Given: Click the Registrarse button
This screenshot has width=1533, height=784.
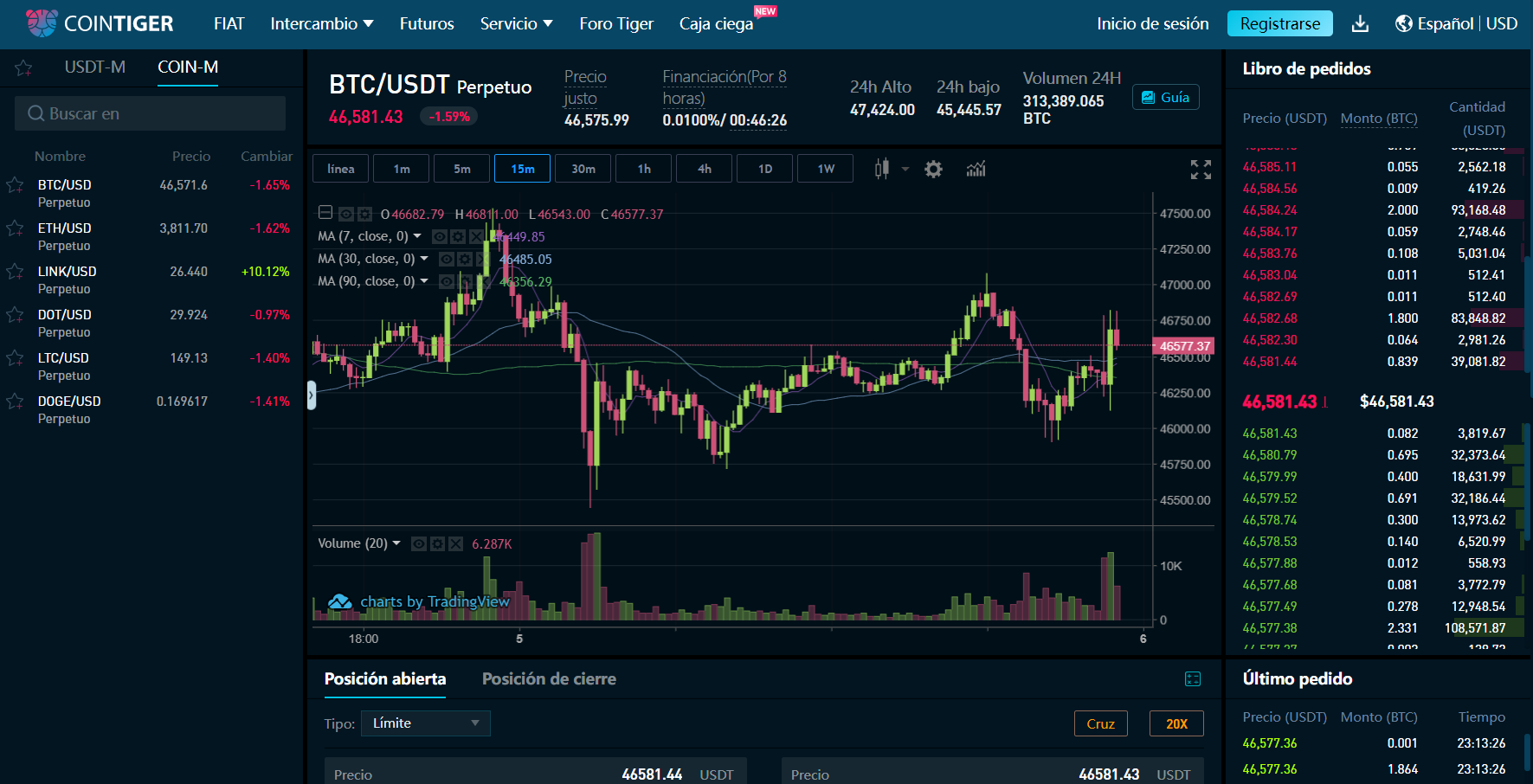Looking at the screenshot, I should click(1279, 23).
